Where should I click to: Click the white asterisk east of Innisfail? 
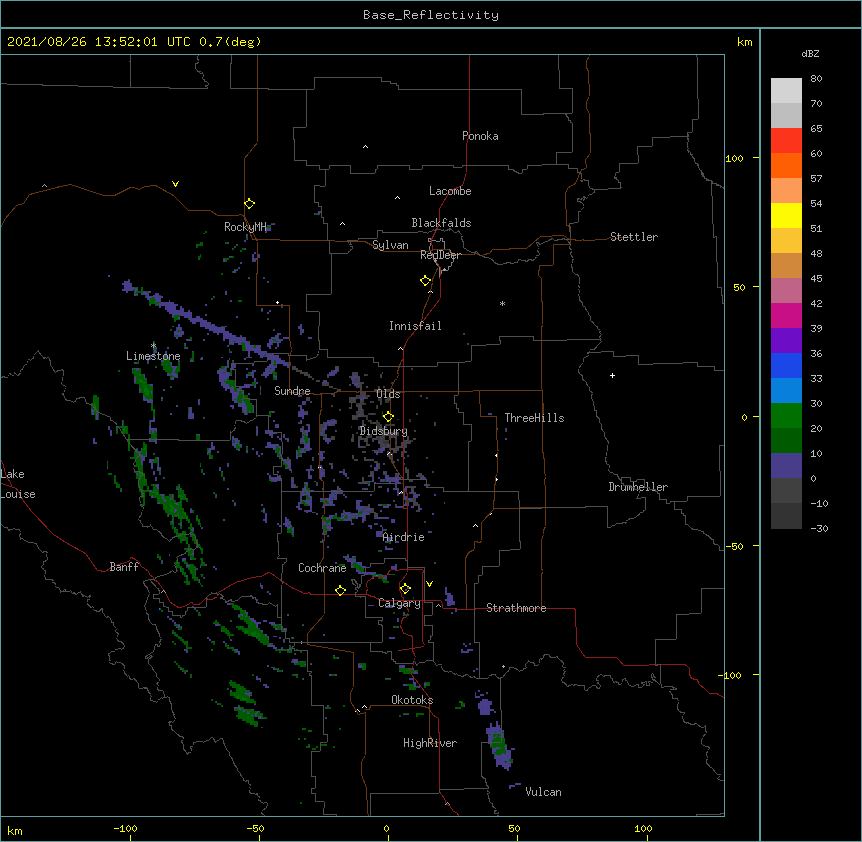pos(502,303)
